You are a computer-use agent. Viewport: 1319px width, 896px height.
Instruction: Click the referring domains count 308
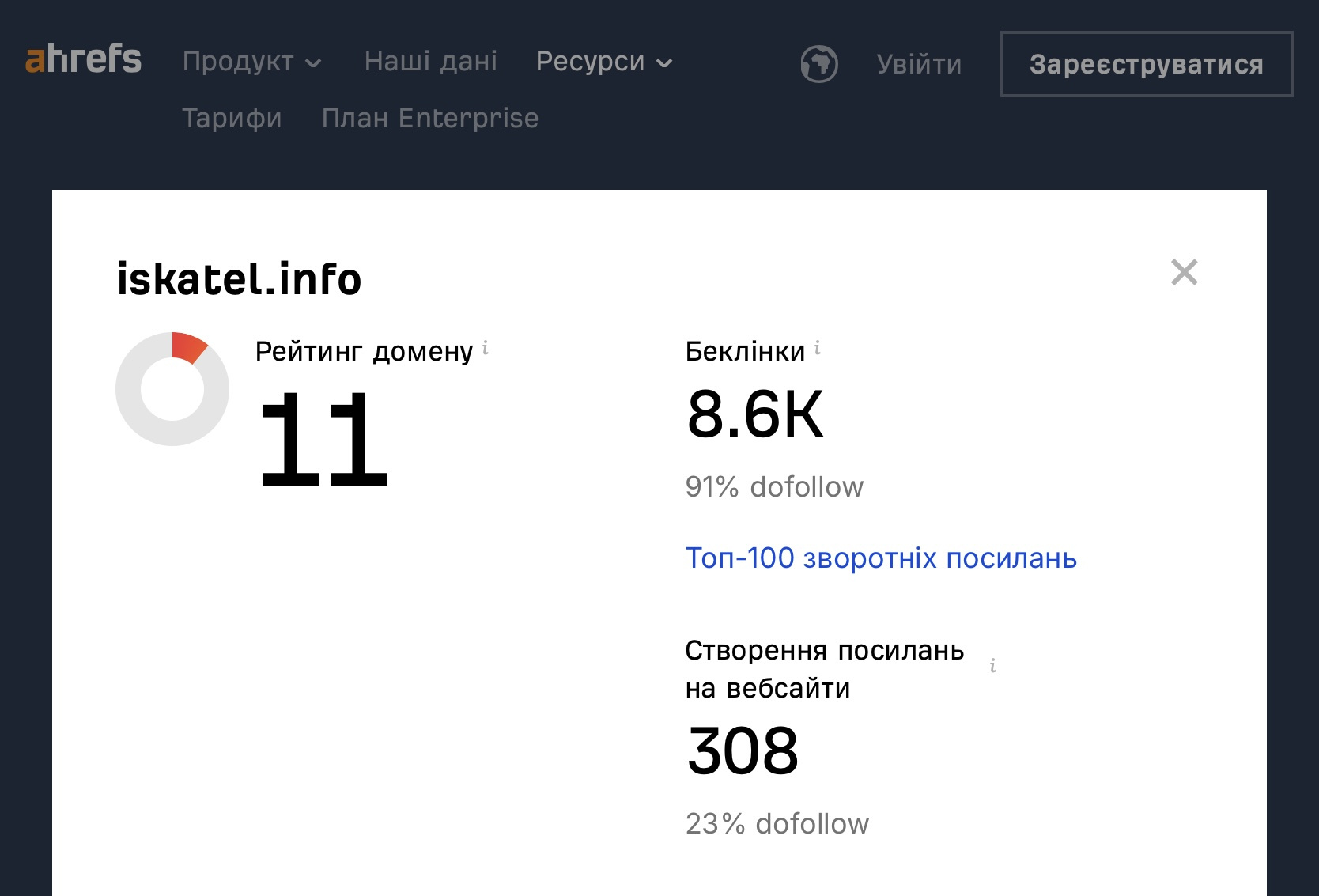click(743, 750)
